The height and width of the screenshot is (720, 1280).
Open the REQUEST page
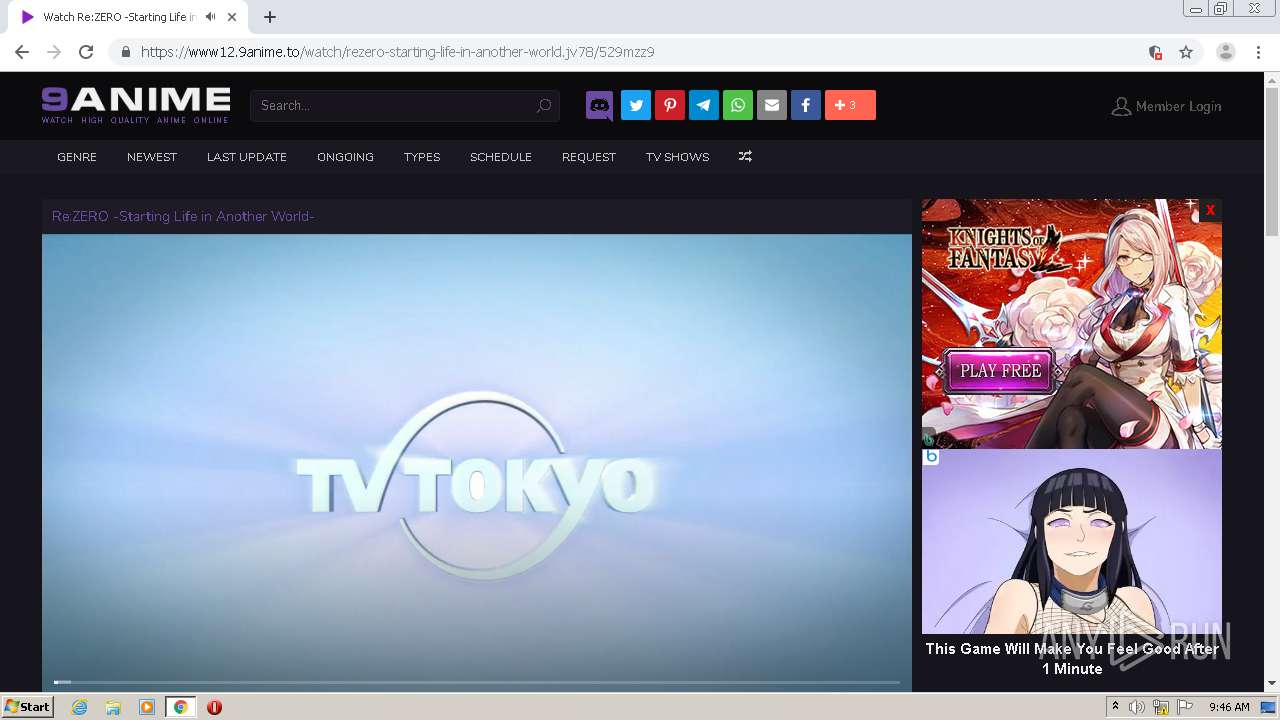point(589,157)
